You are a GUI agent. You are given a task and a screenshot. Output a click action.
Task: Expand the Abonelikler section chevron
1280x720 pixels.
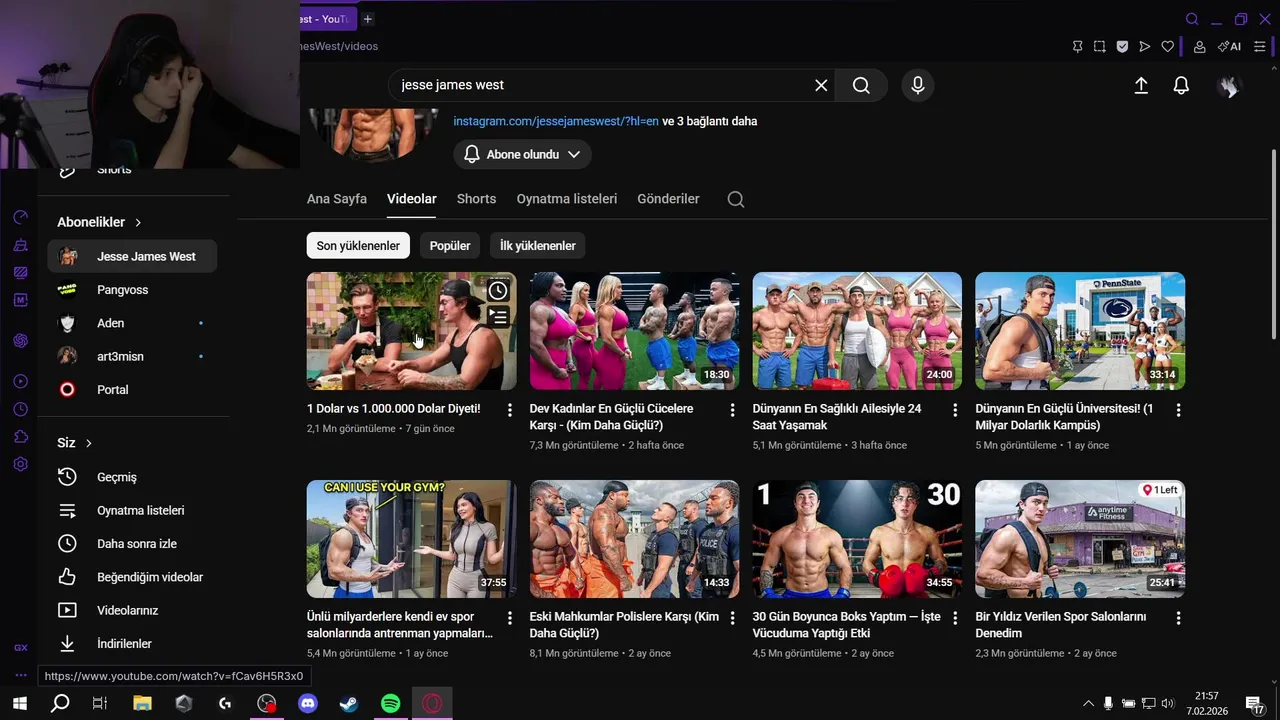click(138, 222)
